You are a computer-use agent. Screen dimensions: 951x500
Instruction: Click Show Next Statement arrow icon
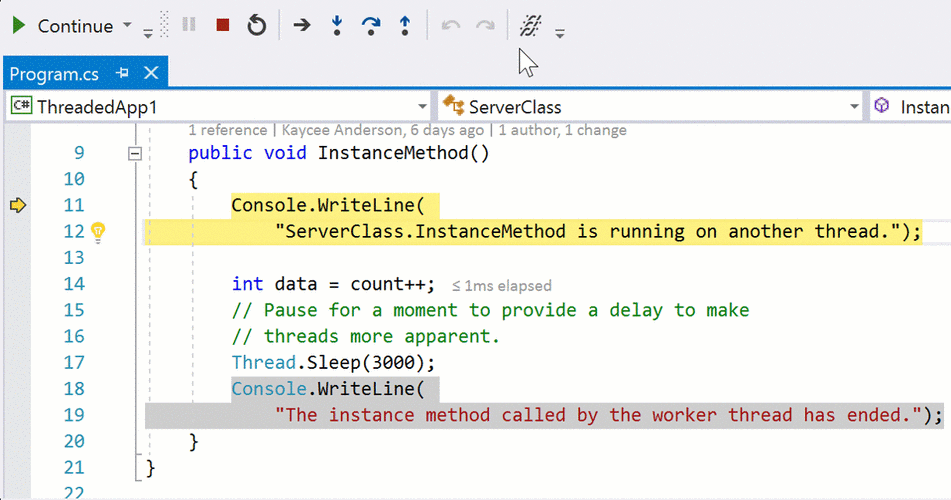click(x=301, y=25)
